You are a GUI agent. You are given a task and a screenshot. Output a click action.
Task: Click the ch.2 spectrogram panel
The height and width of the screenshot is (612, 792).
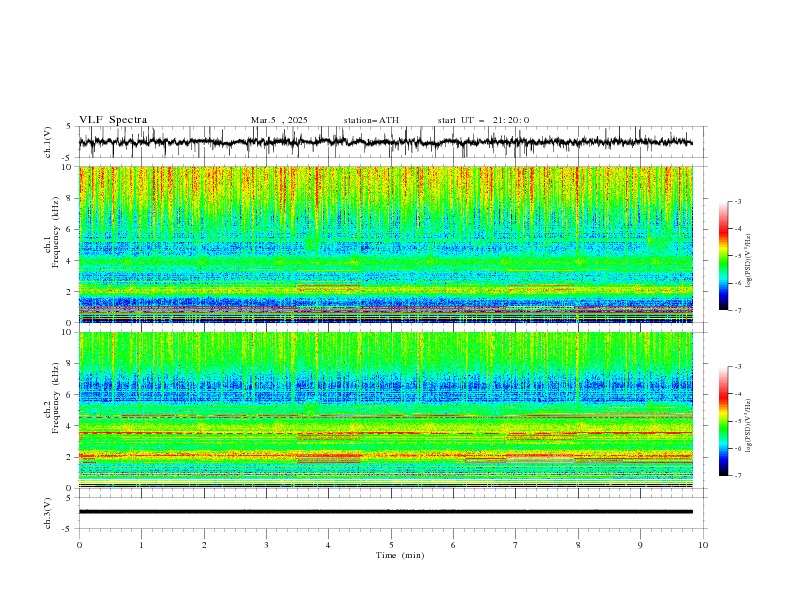pos(386,410)
